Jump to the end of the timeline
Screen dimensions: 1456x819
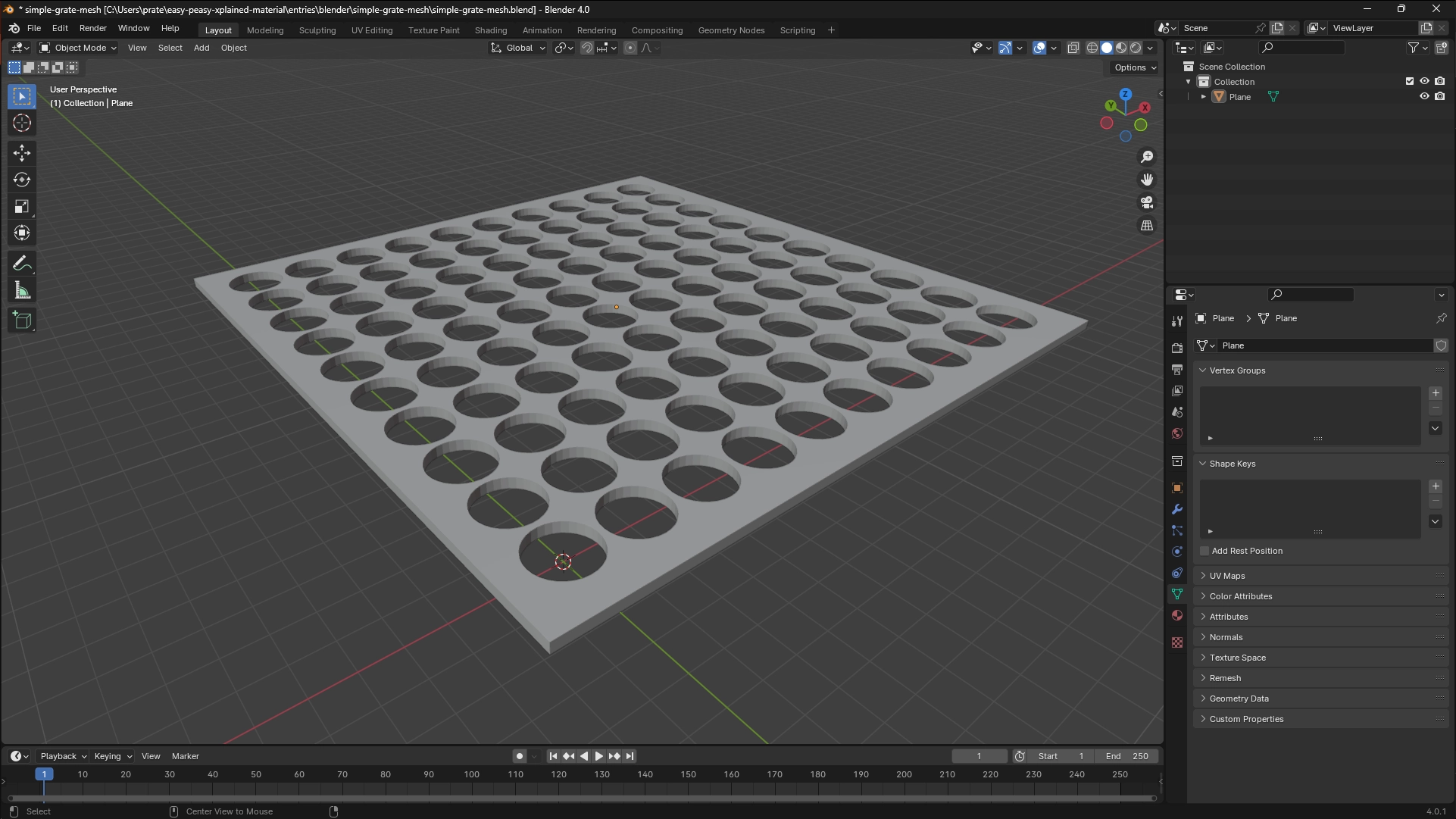tap(629, 755)
